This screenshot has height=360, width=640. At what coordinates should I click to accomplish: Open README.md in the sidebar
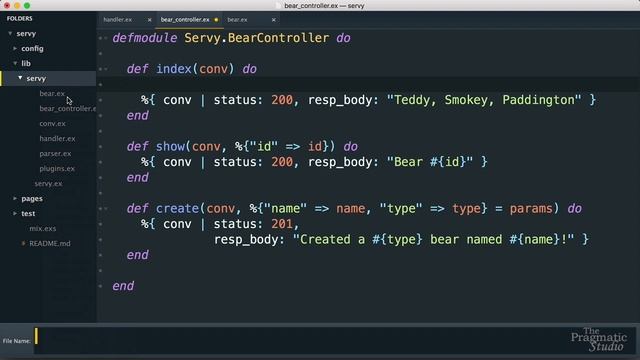coord(49,244)
